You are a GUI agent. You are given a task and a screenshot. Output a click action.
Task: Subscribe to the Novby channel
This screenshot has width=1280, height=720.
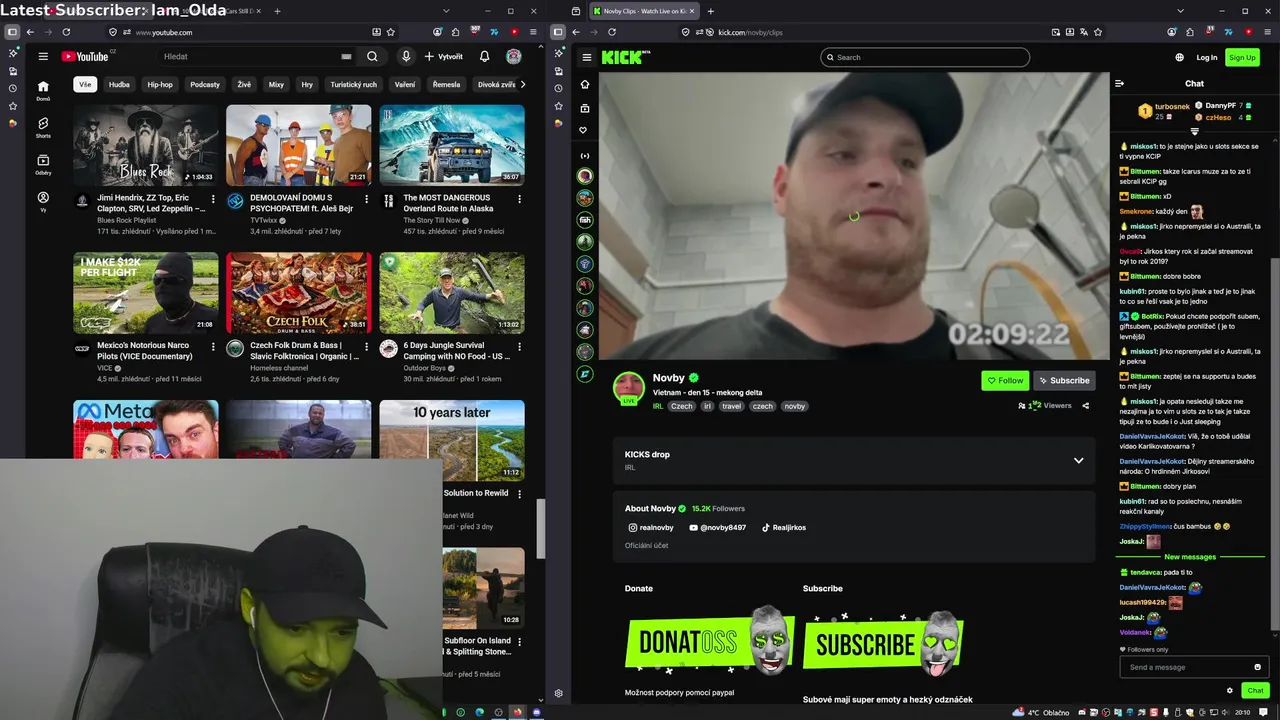1064,380
